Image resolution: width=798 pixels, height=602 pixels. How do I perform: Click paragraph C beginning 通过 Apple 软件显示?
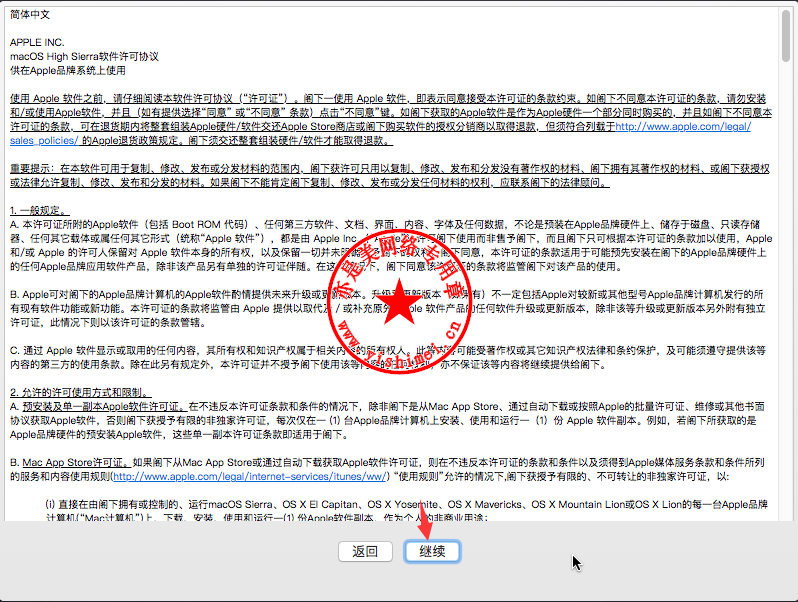[x=388, y=357]
